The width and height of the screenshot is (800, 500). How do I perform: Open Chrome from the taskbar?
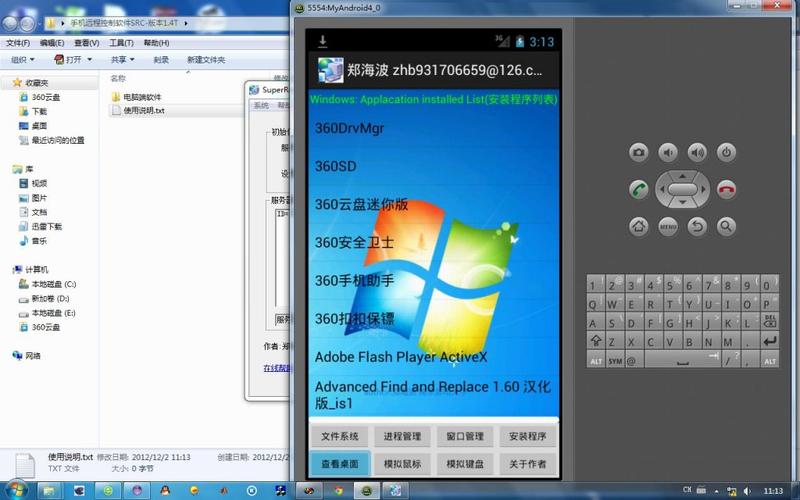pos(337,491)
